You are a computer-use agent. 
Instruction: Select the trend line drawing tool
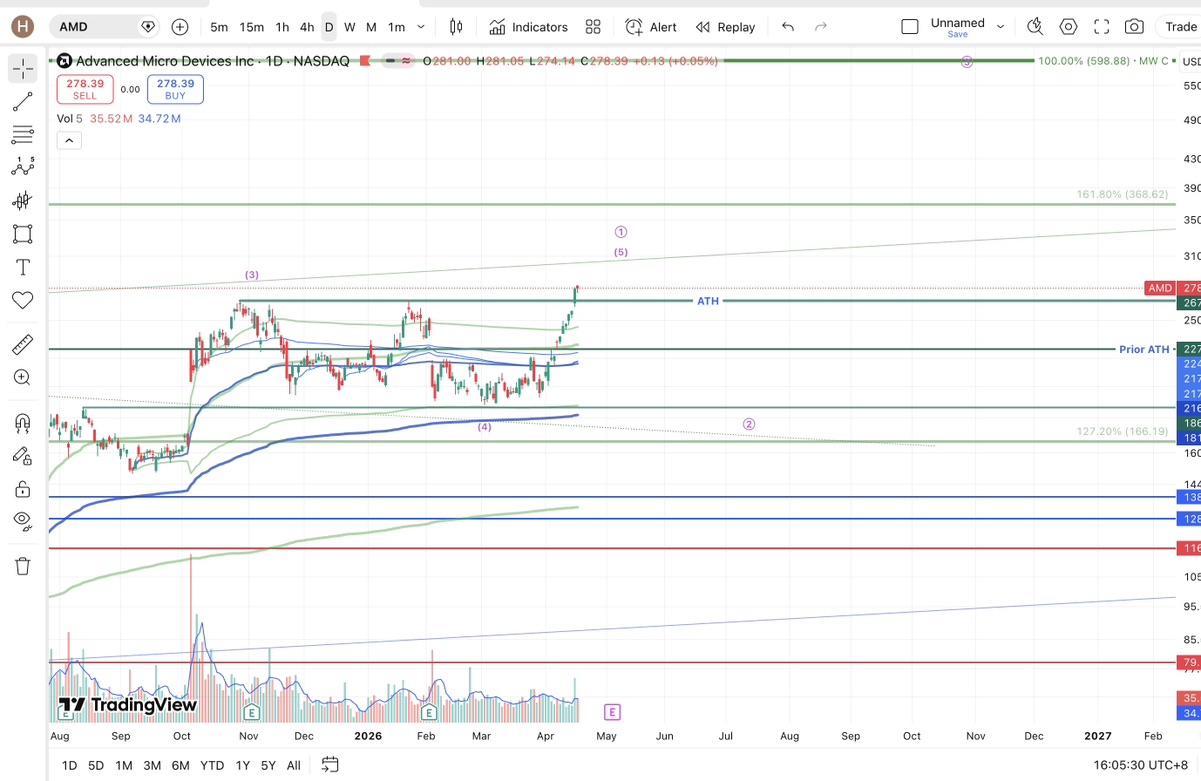point(22,102)
